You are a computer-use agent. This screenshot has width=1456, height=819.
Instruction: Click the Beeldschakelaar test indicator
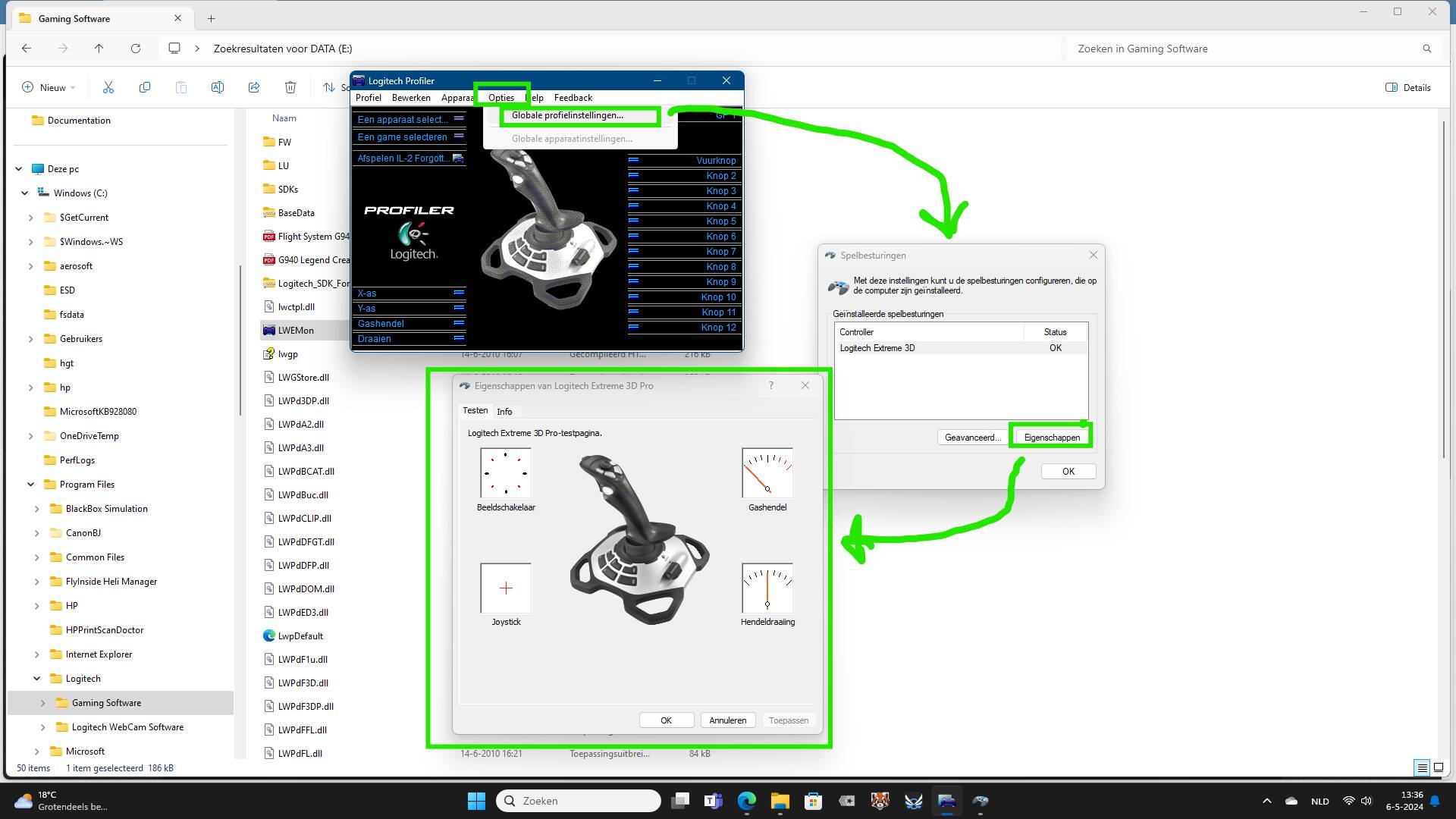tap(505, 473)
